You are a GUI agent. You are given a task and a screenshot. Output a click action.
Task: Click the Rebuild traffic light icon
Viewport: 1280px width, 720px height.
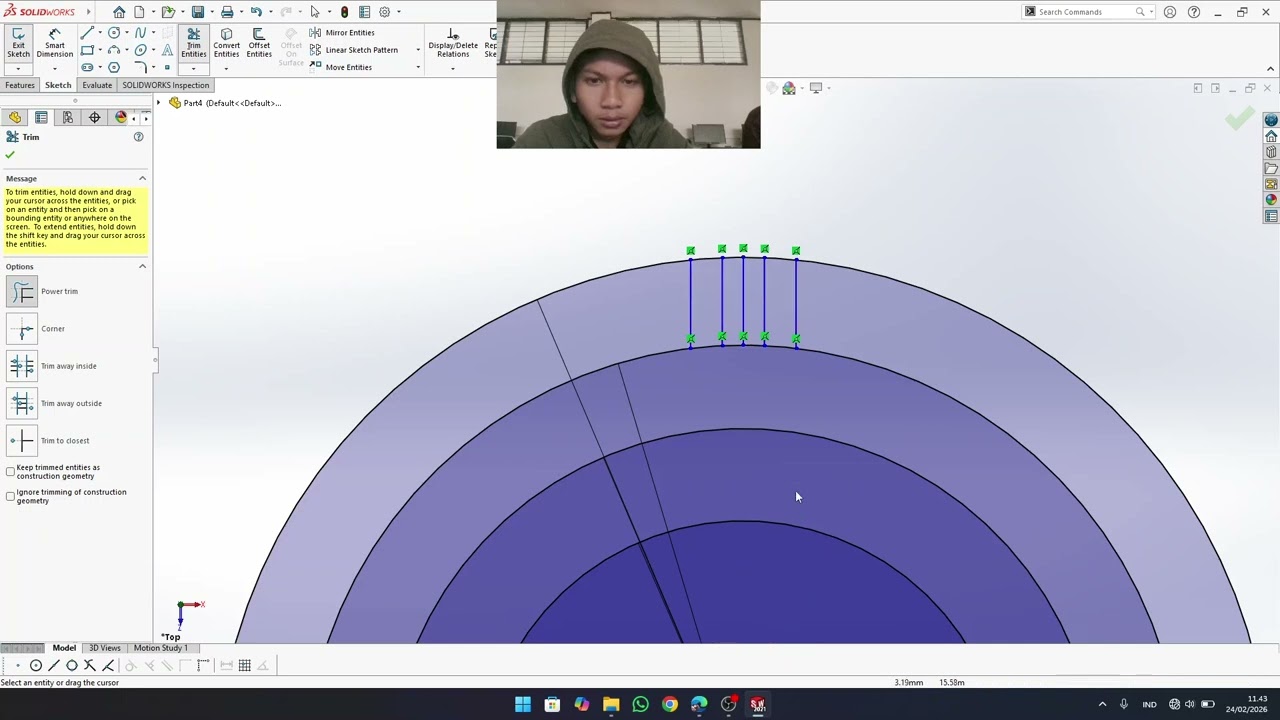tap(344, 12)
